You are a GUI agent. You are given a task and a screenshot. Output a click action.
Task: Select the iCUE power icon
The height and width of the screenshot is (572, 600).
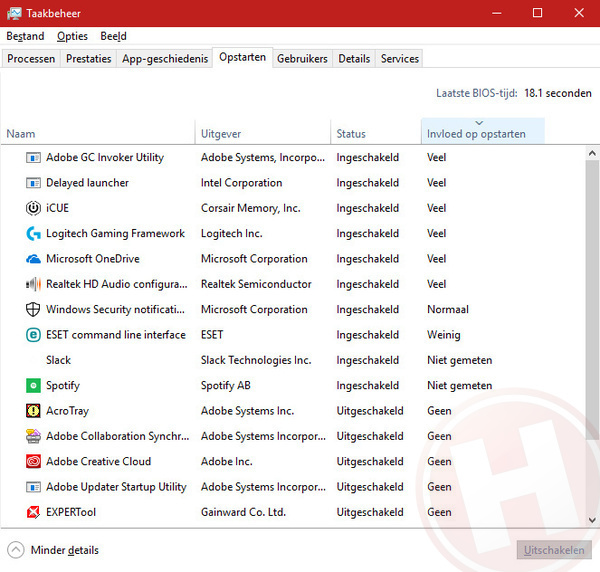[x=33, y=208]
